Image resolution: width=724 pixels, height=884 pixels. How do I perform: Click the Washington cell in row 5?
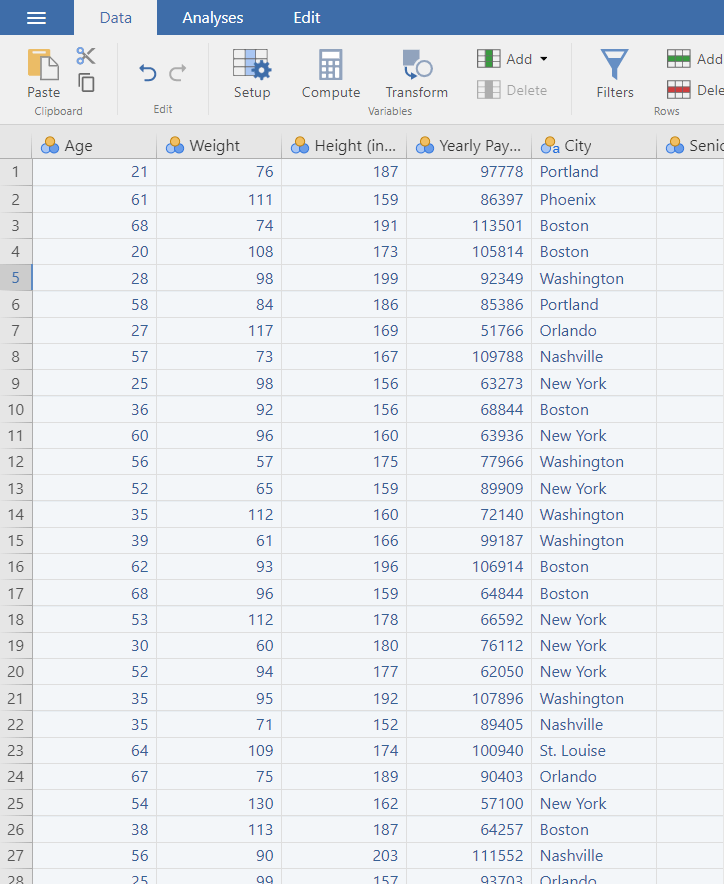point(594,279)
